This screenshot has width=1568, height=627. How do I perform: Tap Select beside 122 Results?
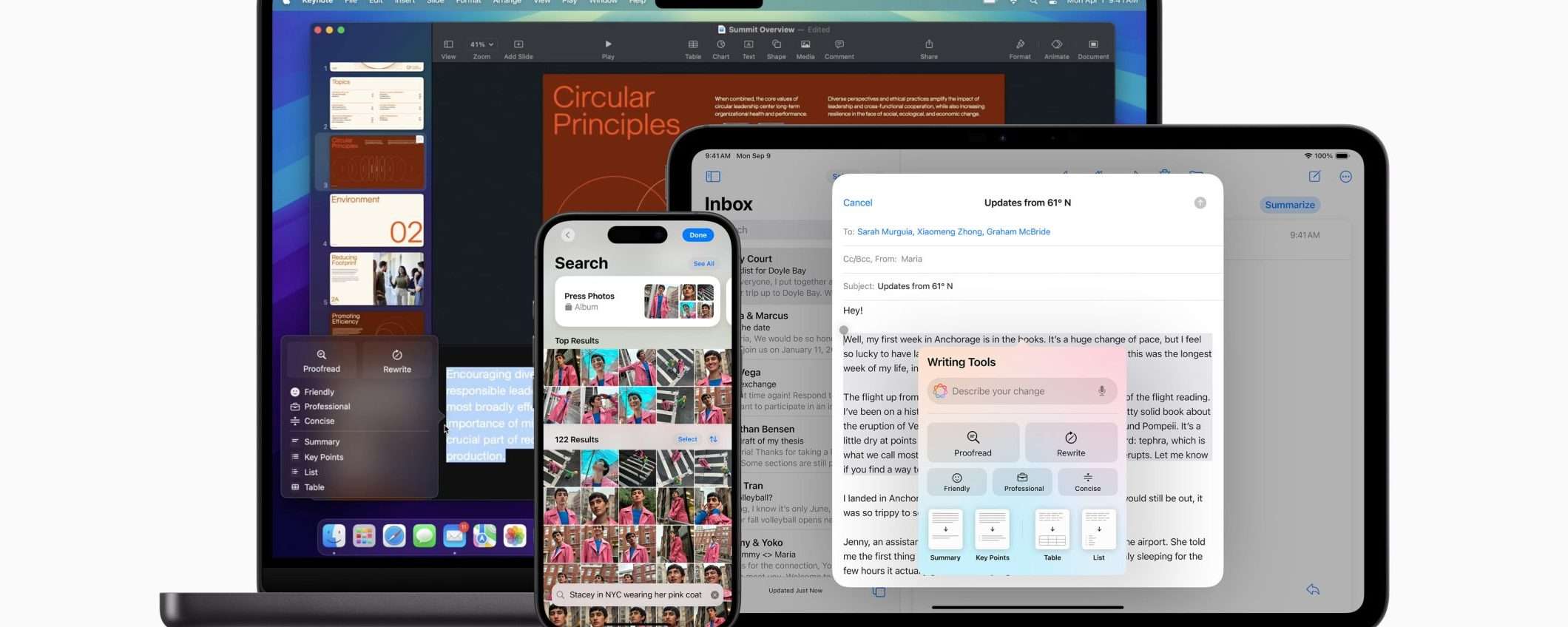pyautogui.click(x=687, y=439)
